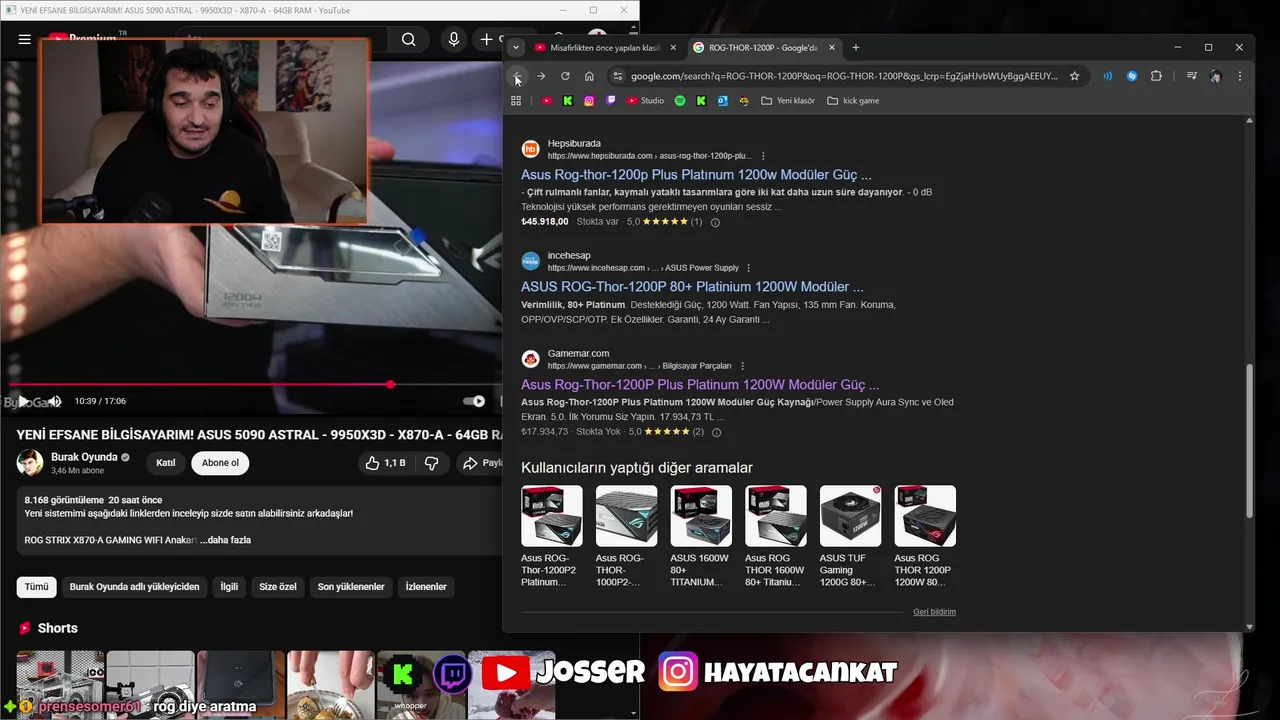Open the Chrome home page button

[x=589, y=76]
